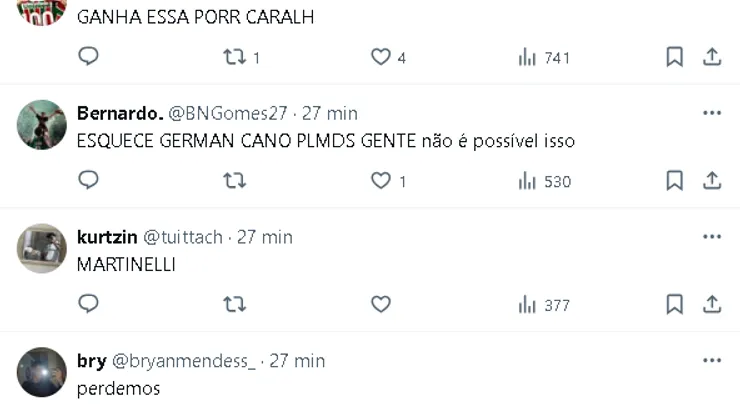Open more options on kurtzin's tweet
This screenshot has width=740, height=416.
pos(712,237)
